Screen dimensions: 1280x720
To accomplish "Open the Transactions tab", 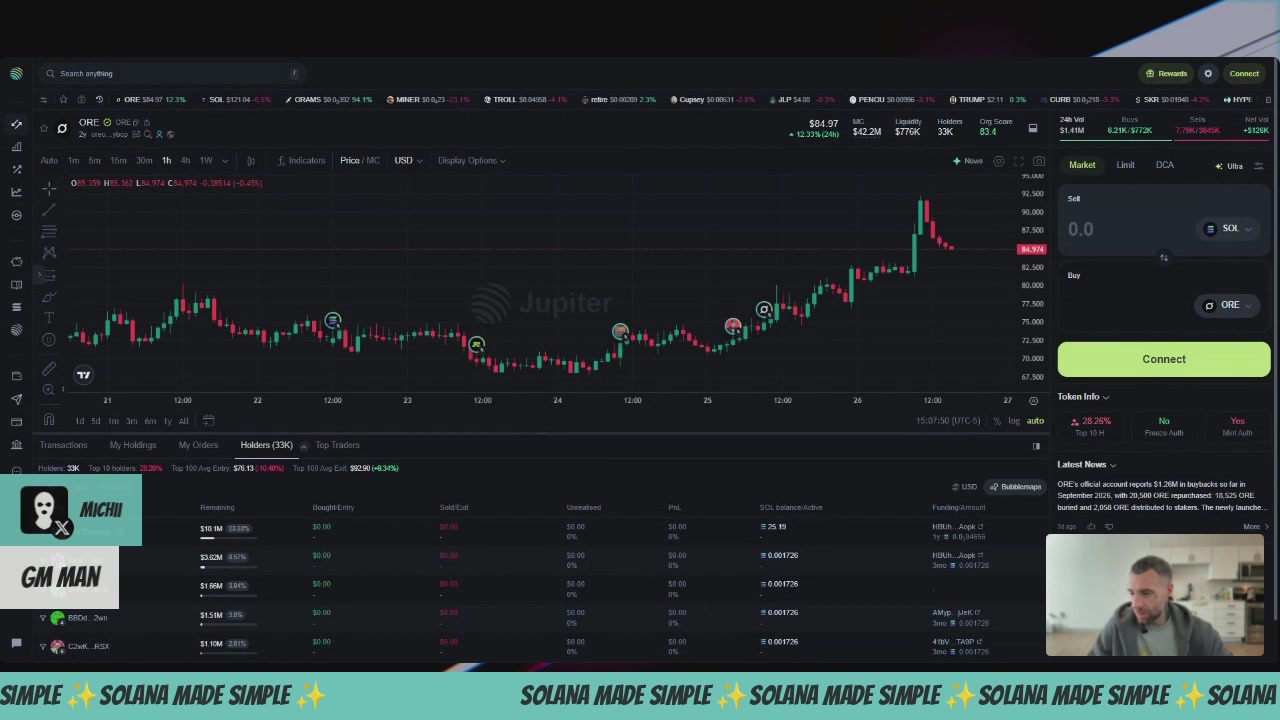I will pos(63,445).
